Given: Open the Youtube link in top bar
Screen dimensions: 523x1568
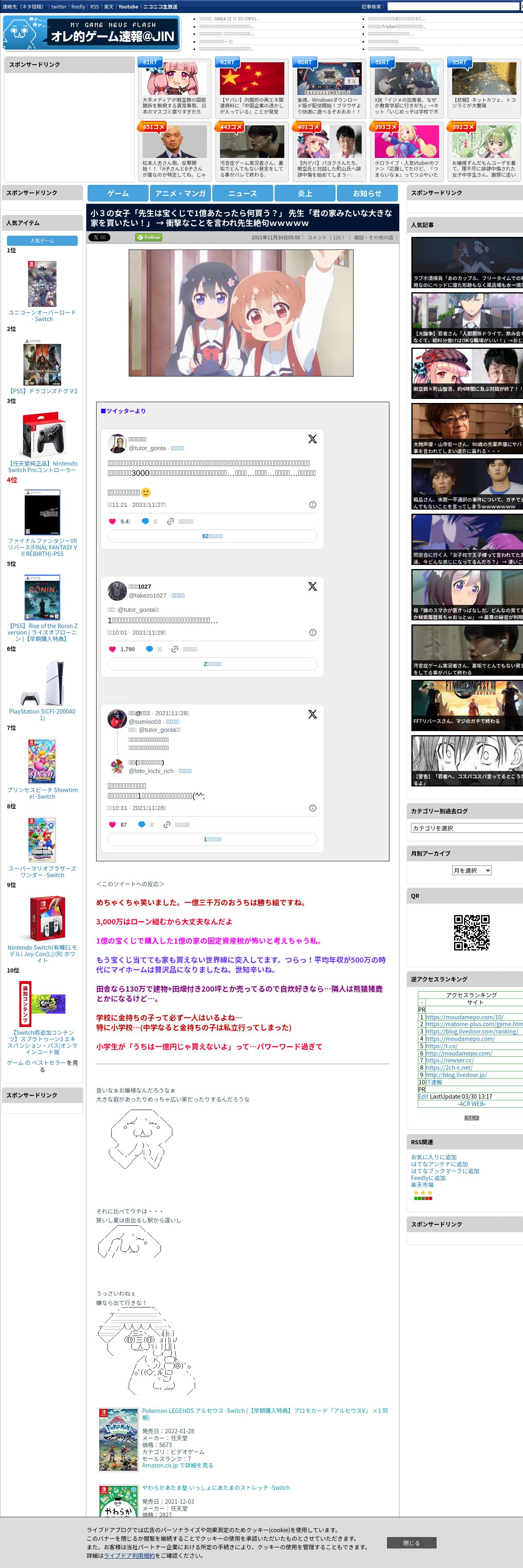Looking at the screenshot, I should [128, 7].
